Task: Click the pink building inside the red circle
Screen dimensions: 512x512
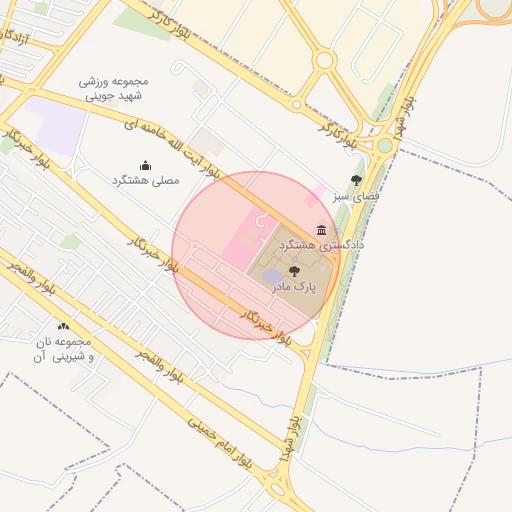Action: click(x=249, y=238)
